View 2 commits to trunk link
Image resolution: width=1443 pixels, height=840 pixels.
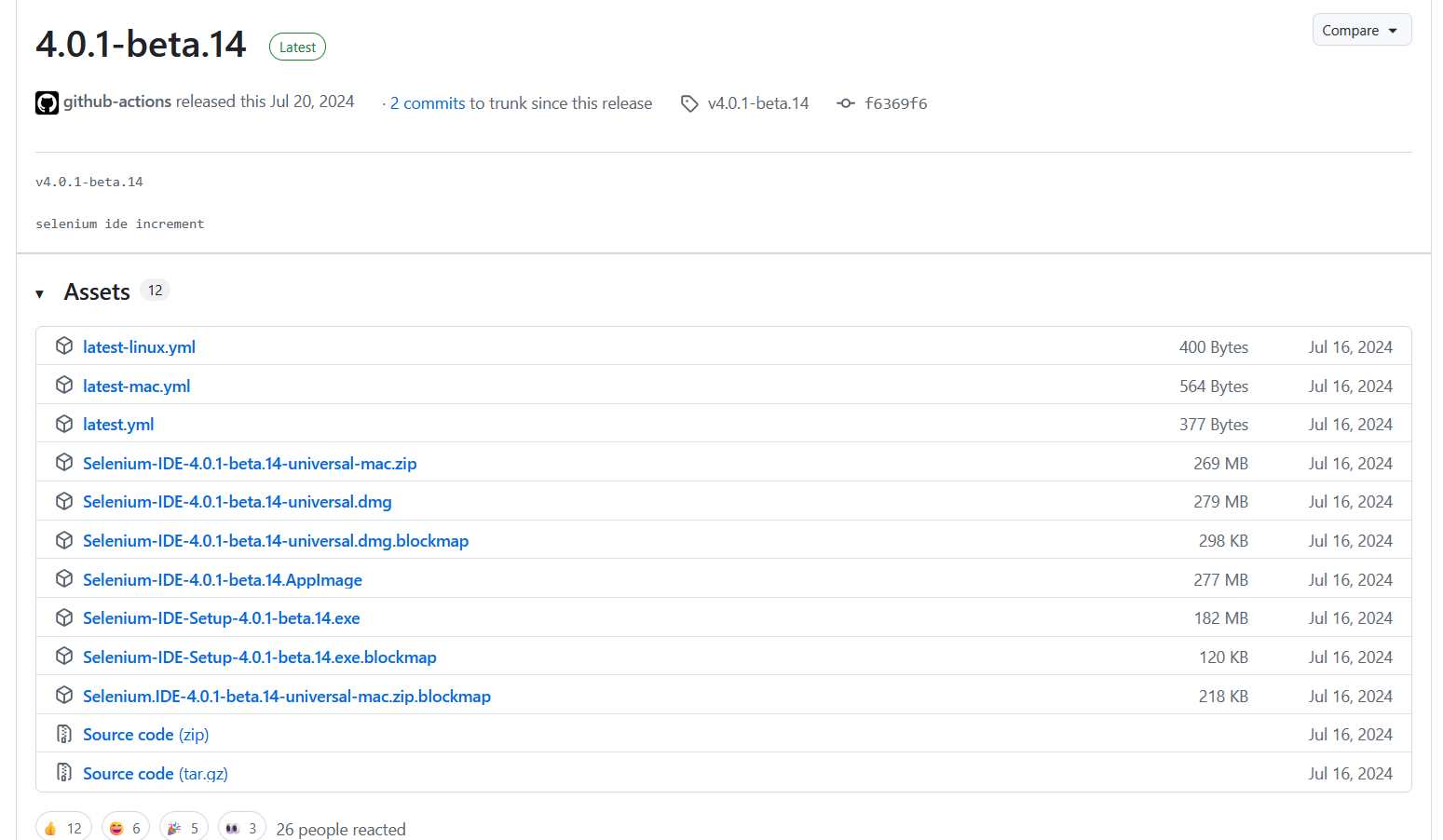point(428,103)
